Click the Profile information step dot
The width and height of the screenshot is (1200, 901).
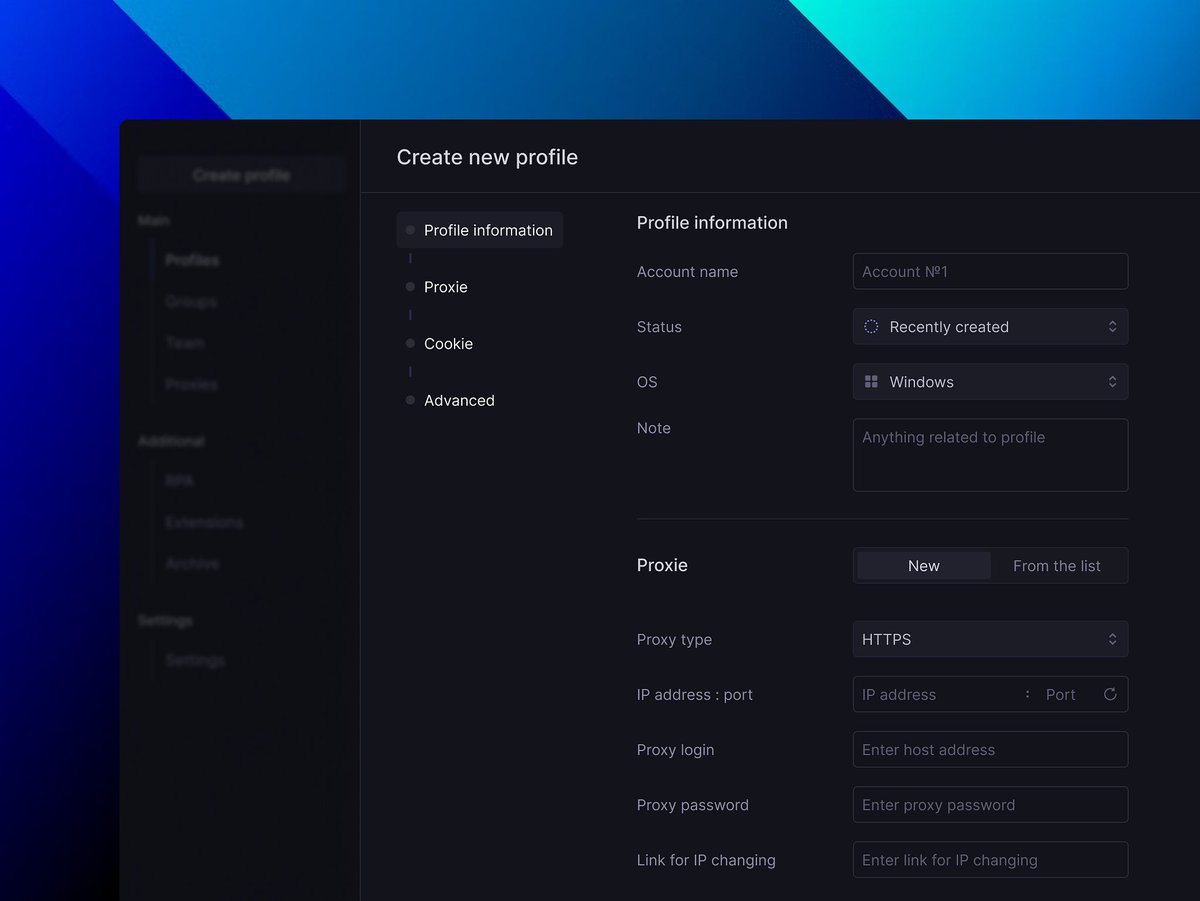pos(409,230)
